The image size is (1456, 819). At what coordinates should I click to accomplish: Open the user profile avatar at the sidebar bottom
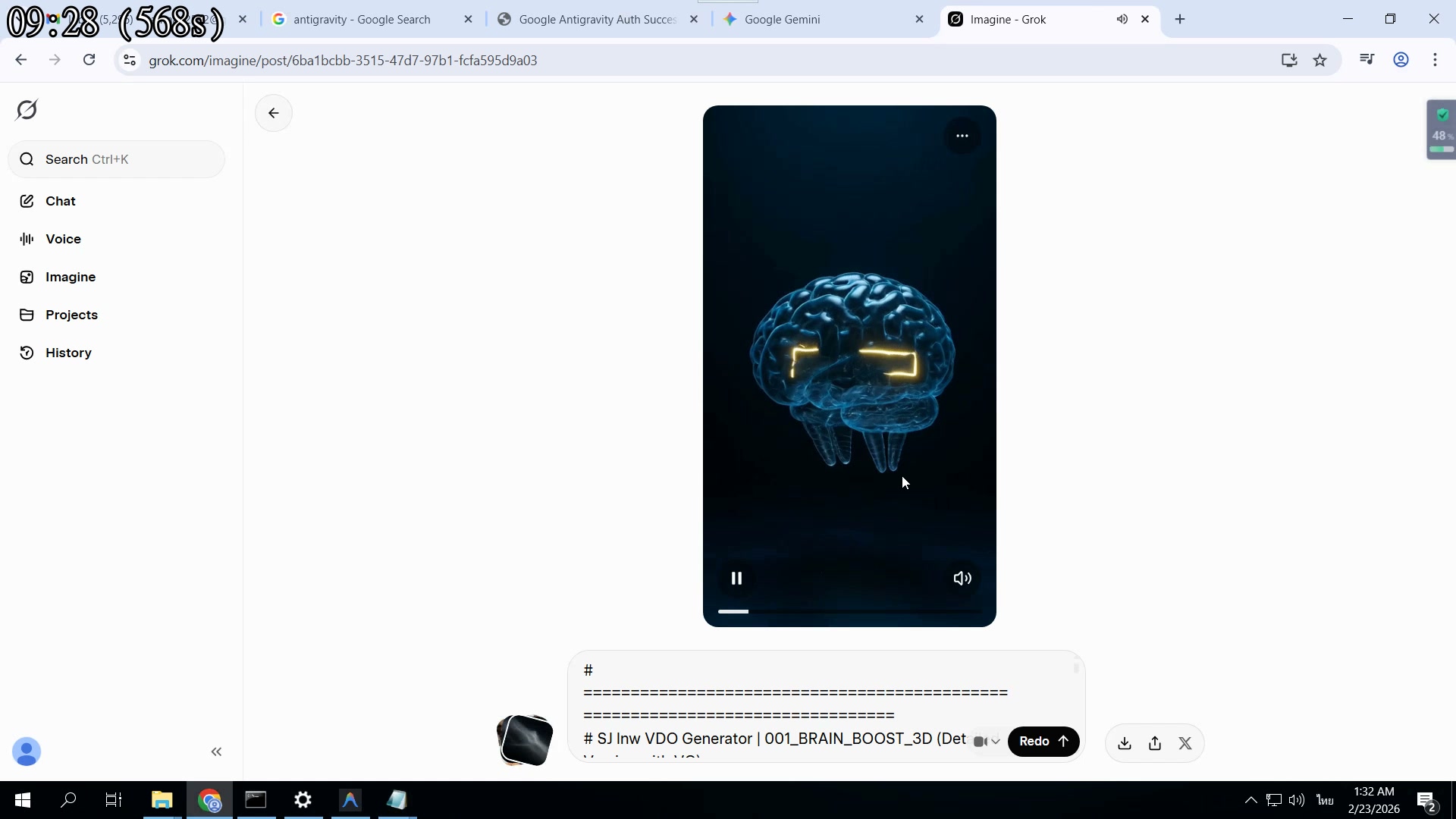pyautogui.click(x=27, y=752)
